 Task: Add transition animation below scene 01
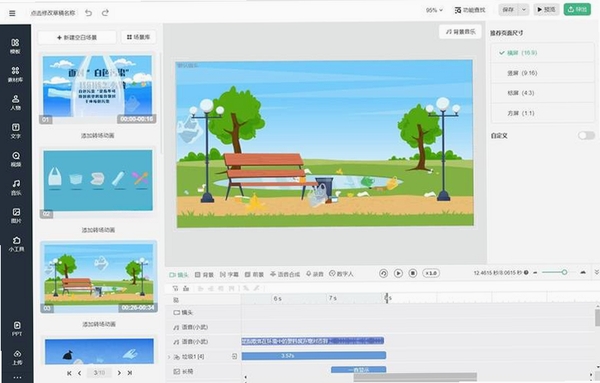98,135
